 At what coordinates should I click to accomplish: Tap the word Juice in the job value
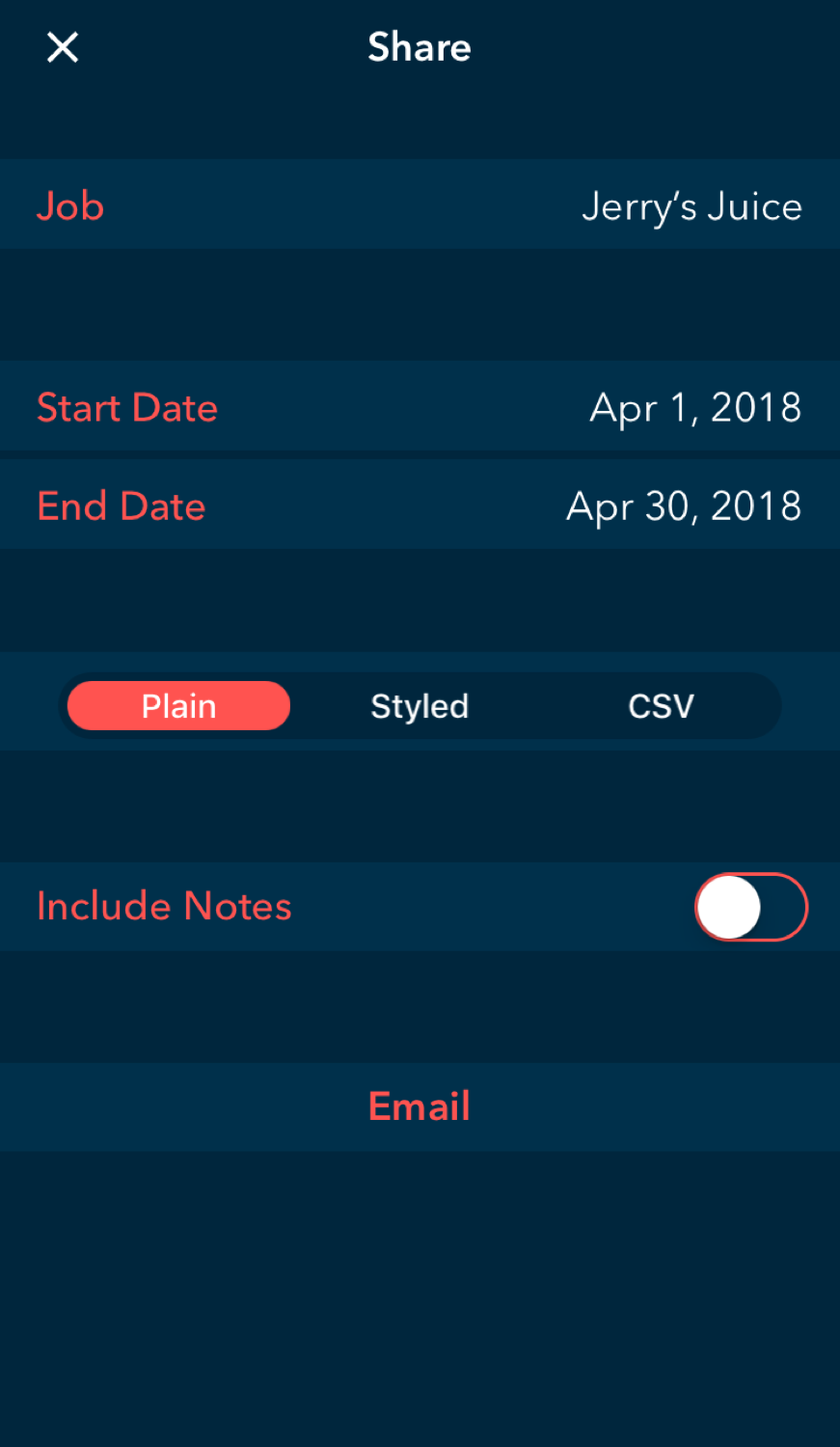coord(754,207)
